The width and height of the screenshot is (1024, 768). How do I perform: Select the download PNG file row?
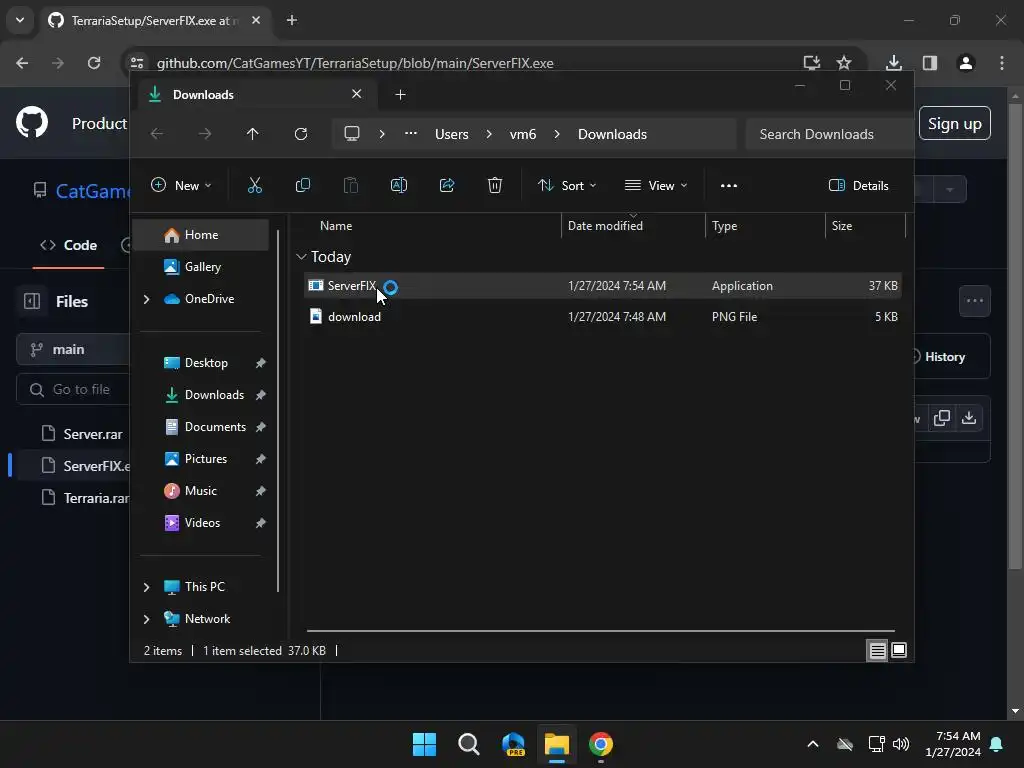tap(603, 317)
